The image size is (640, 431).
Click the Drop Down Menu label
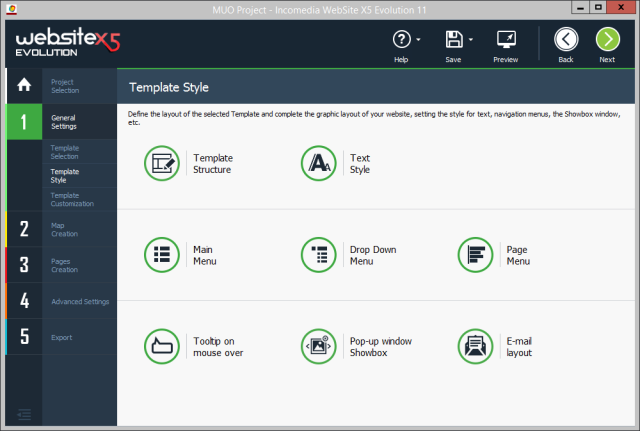pos(373,255)
